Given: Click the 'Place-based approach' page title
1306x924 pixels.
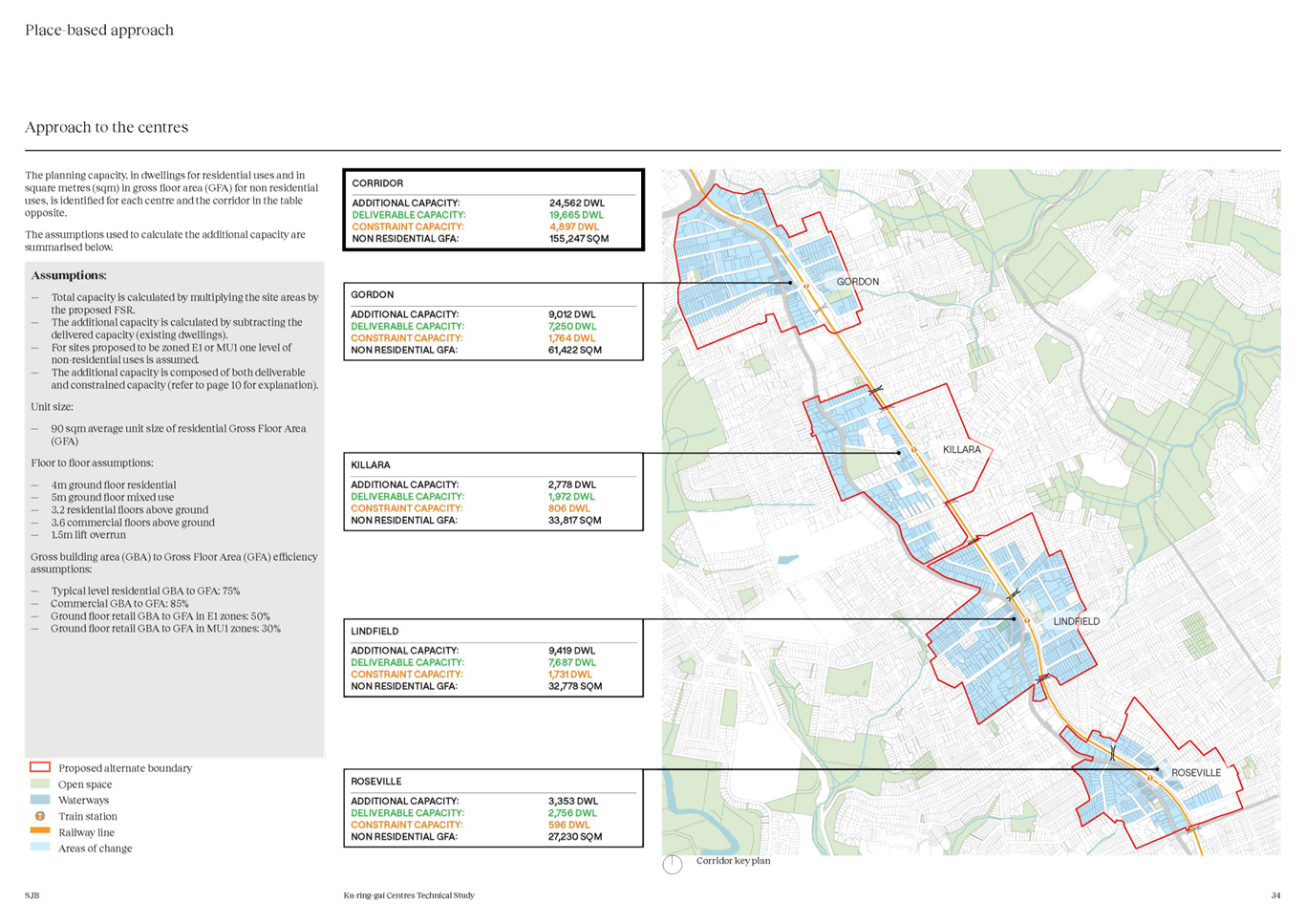Looking at the screenshot, I should click(99, 31).
